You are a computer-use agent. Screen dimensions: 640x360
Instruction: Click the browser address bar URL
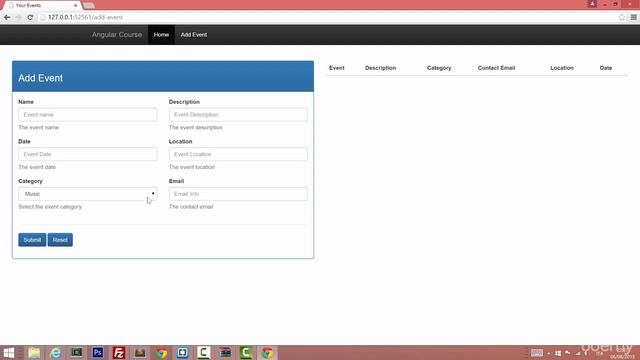[x=86, y=17]
